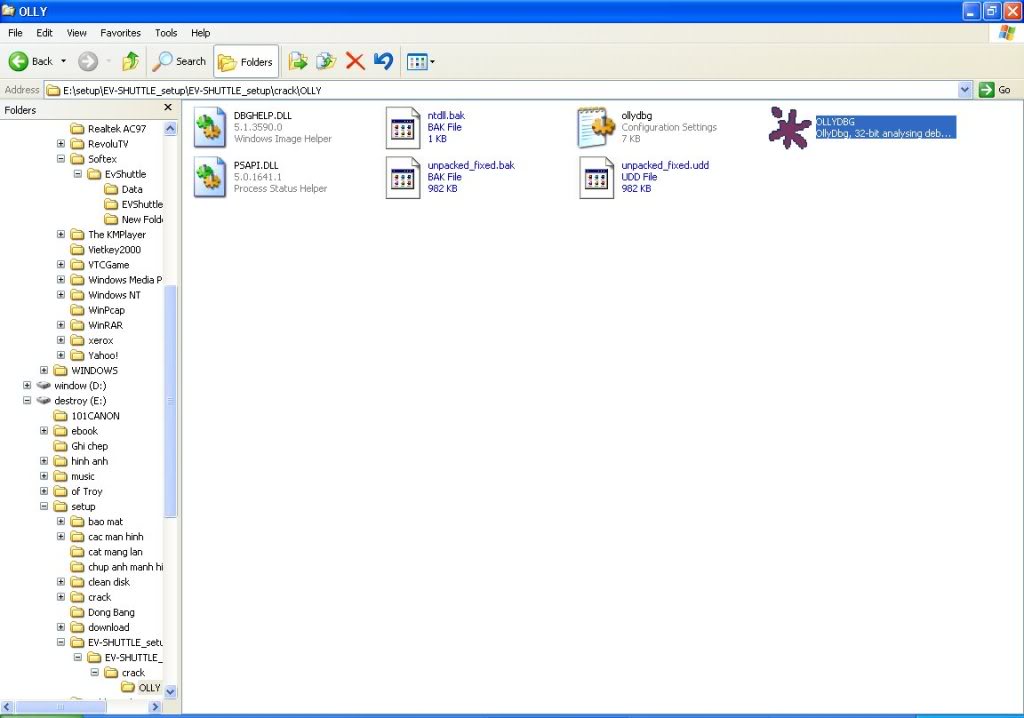The image size is (1024, 718).
Task: Expand the ebook folder
Action: [x=44, y=431]
